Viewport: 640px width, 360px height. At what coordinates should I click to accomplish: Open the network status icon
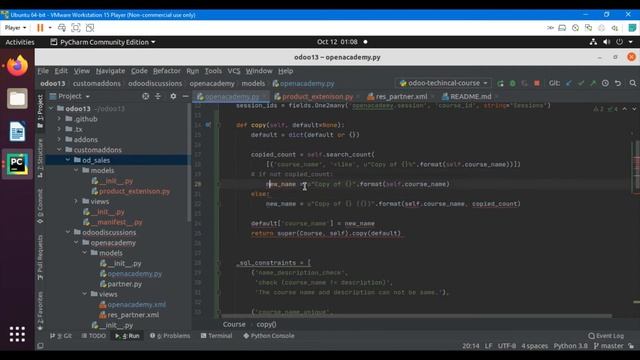(x=593, y=42)
